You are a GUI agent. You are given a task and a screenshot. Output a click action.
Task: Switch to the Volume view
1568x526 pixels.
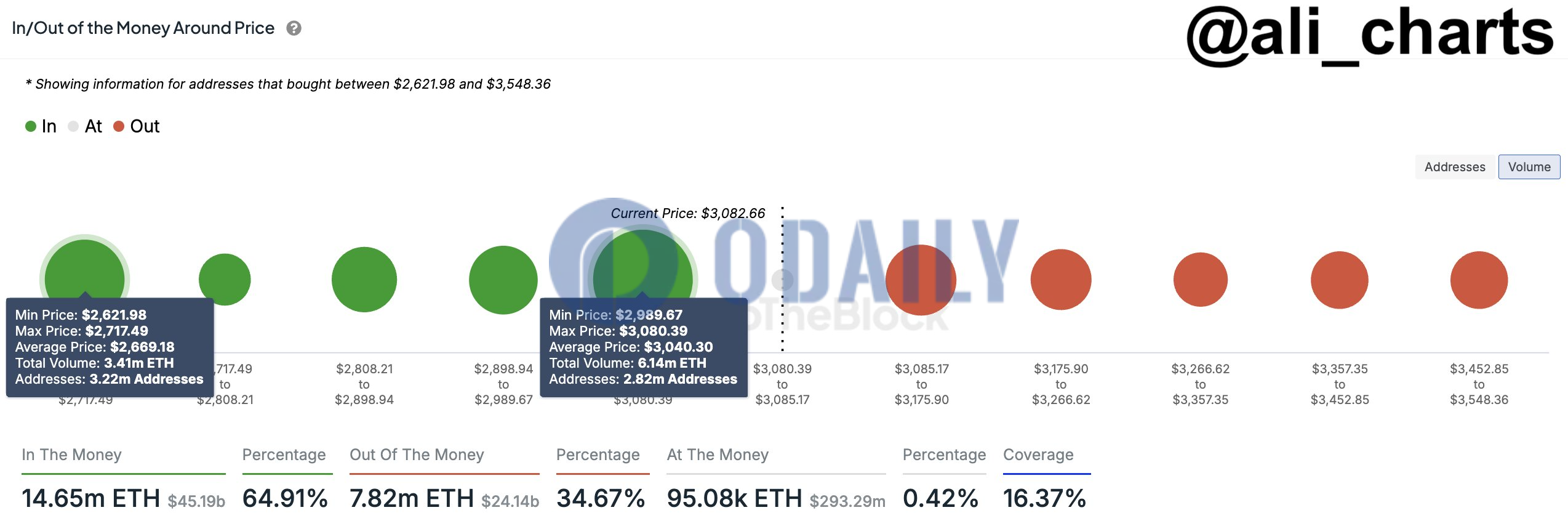pyautogui.click(x=1529, y=167)
